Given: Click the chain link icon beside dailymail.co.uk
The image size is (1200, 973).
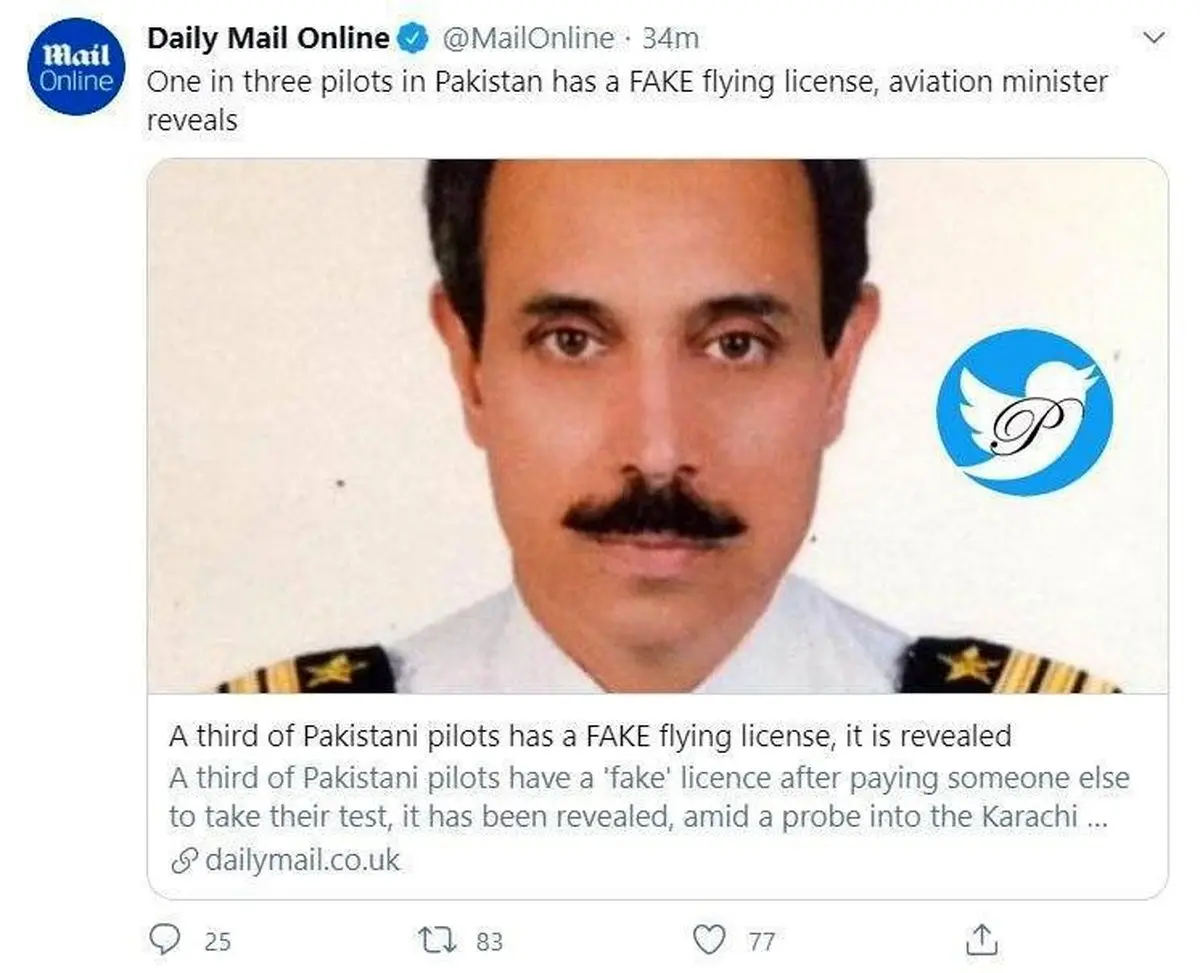Looking at the screenshot, I should (183, 860).
